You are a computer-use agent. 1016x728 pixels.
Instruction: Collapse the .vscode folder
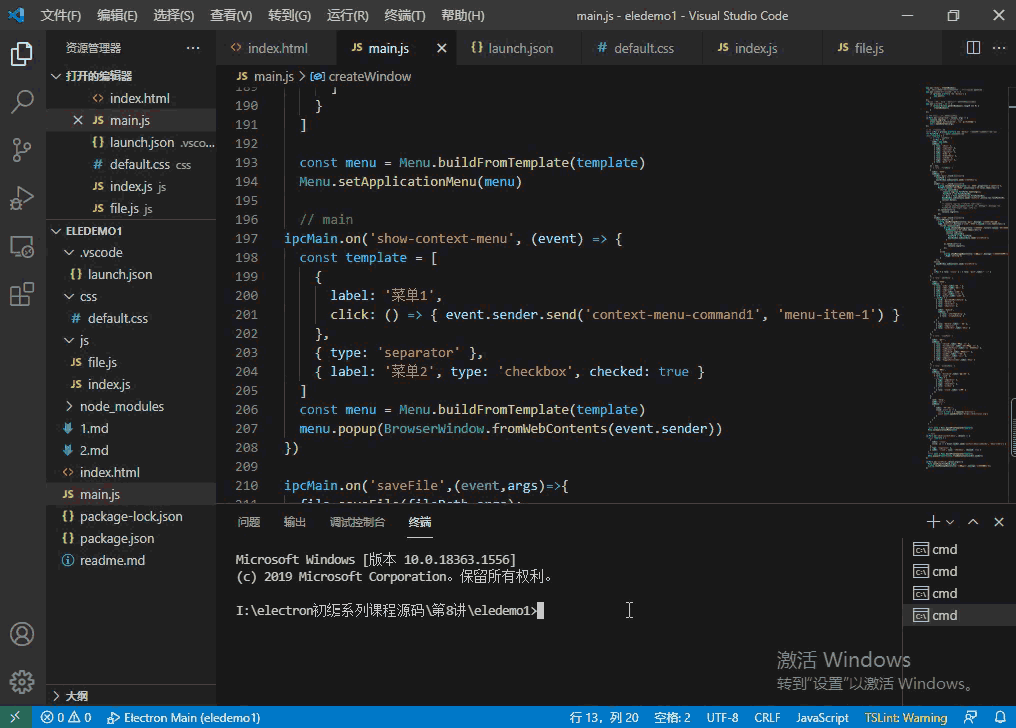tap(69, 253)
